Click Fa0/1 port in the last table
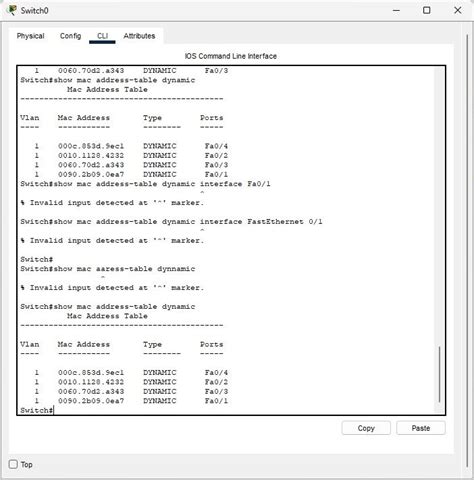The height and width of the screenshot is (480, 474). [x=216, y=401]
